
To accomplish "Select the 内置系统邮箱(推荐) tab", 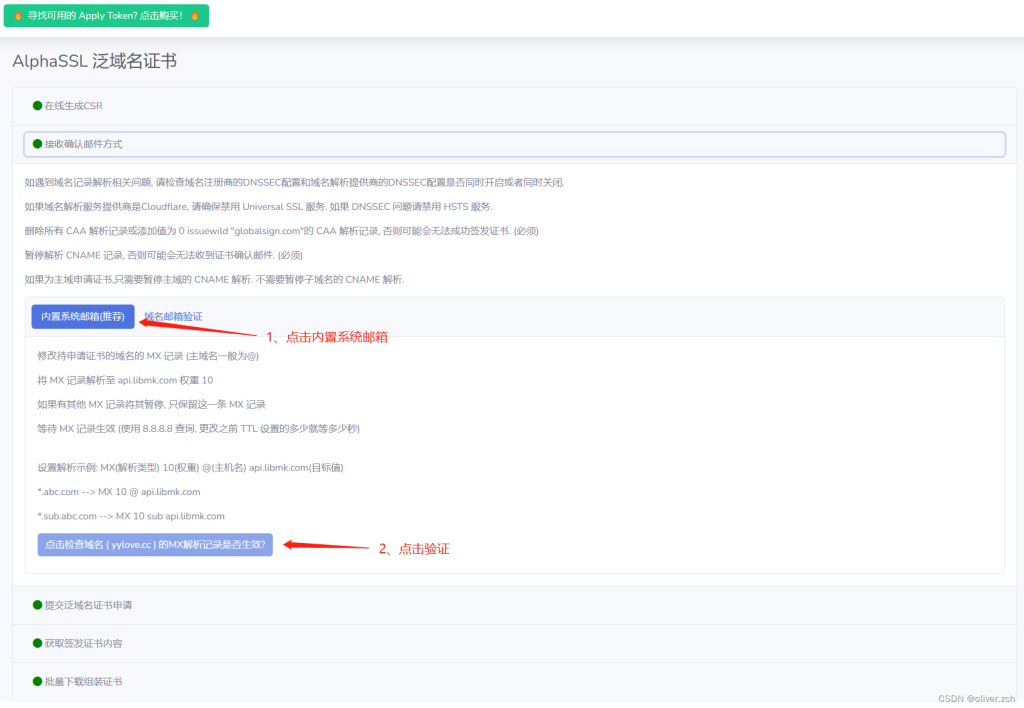I will (83, 315).
